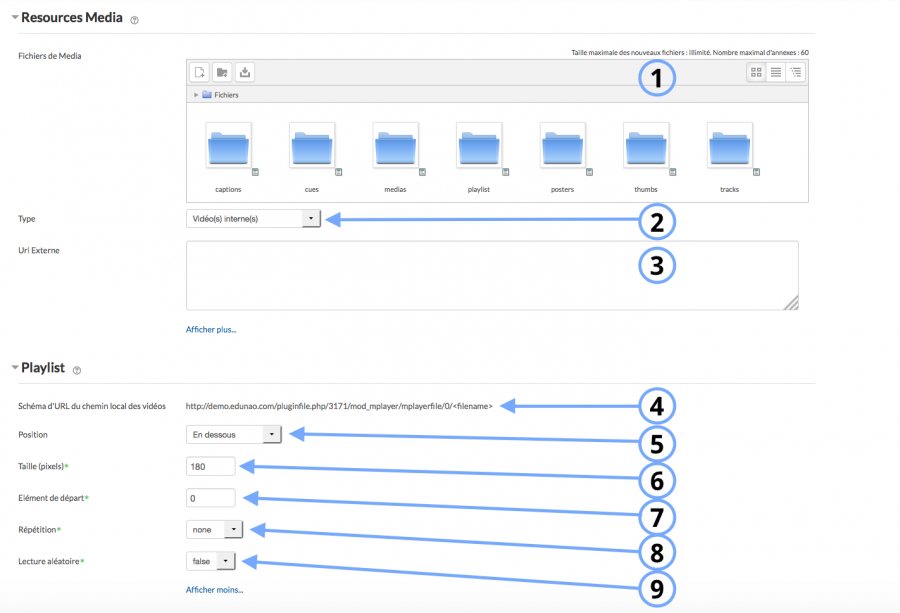Screen dimensions: 900x613
Task: Switch file manager to tree display view
Action: (797, 71)
